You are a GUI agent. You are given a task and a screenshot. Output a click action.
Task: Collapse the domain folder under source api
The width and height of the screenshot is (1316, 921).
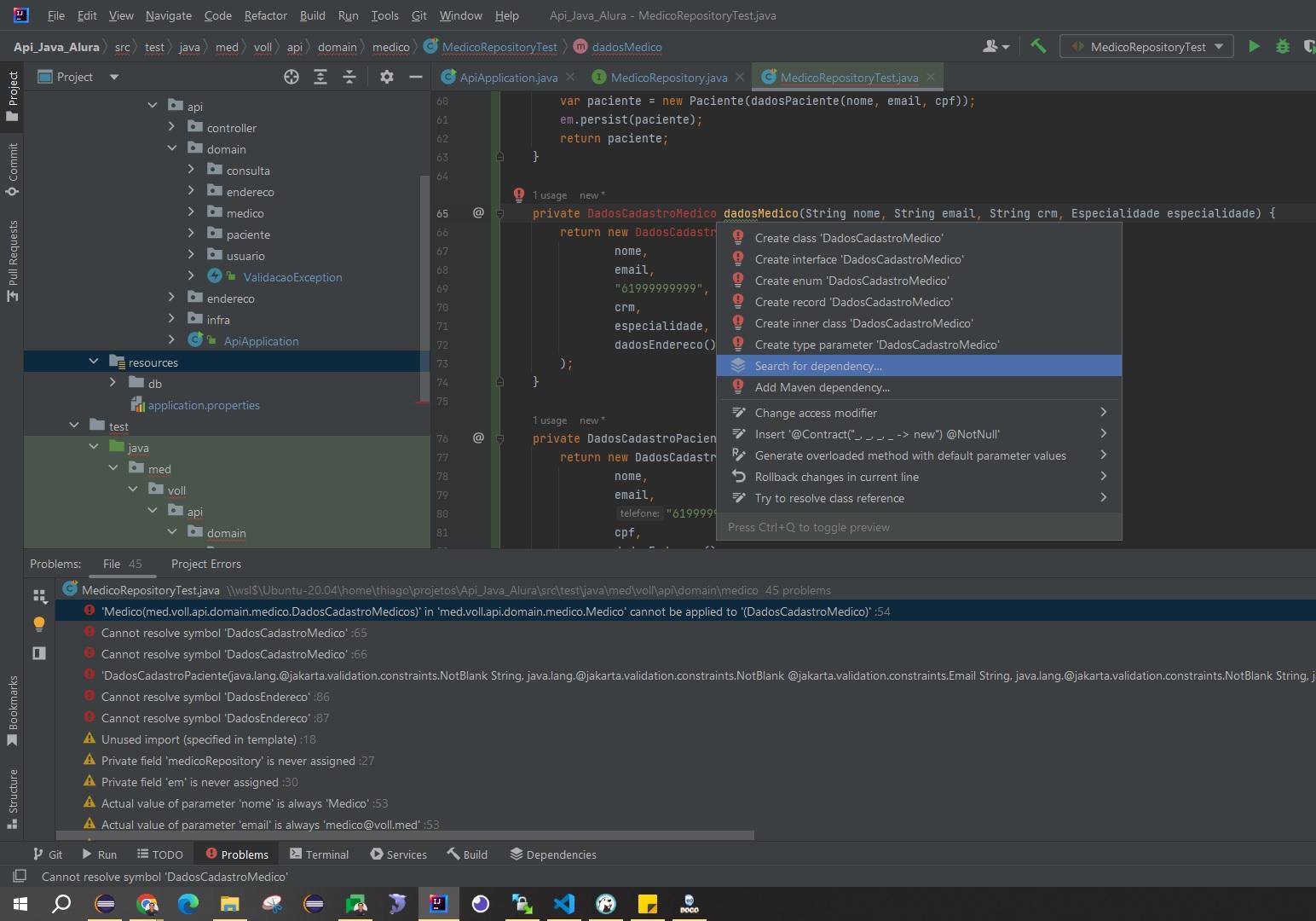tap(172, 148)
